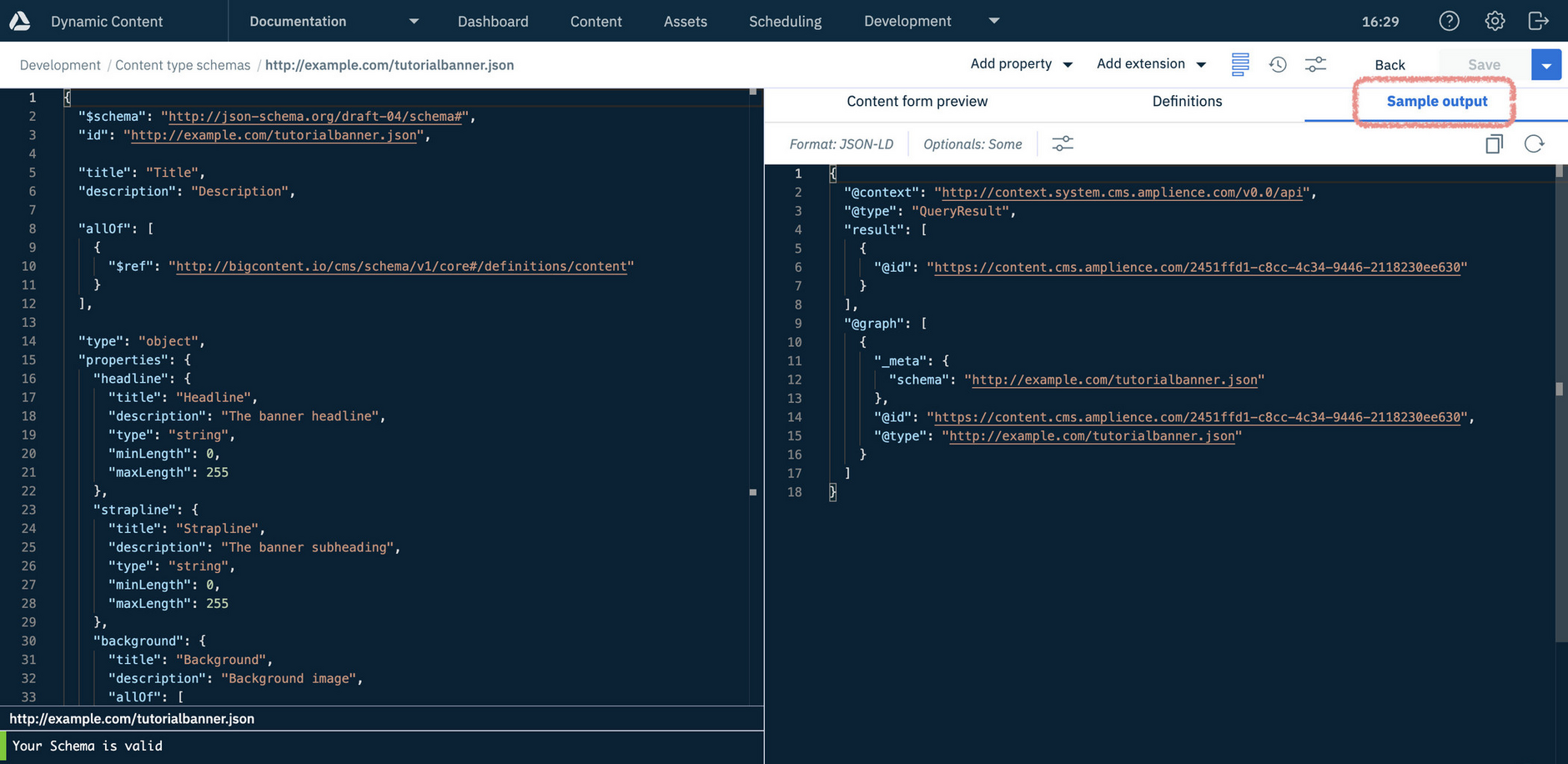This screenshot has width=1568, height=764.
Task: Click the @type URL on output line 15
Action: (1092, 435)
